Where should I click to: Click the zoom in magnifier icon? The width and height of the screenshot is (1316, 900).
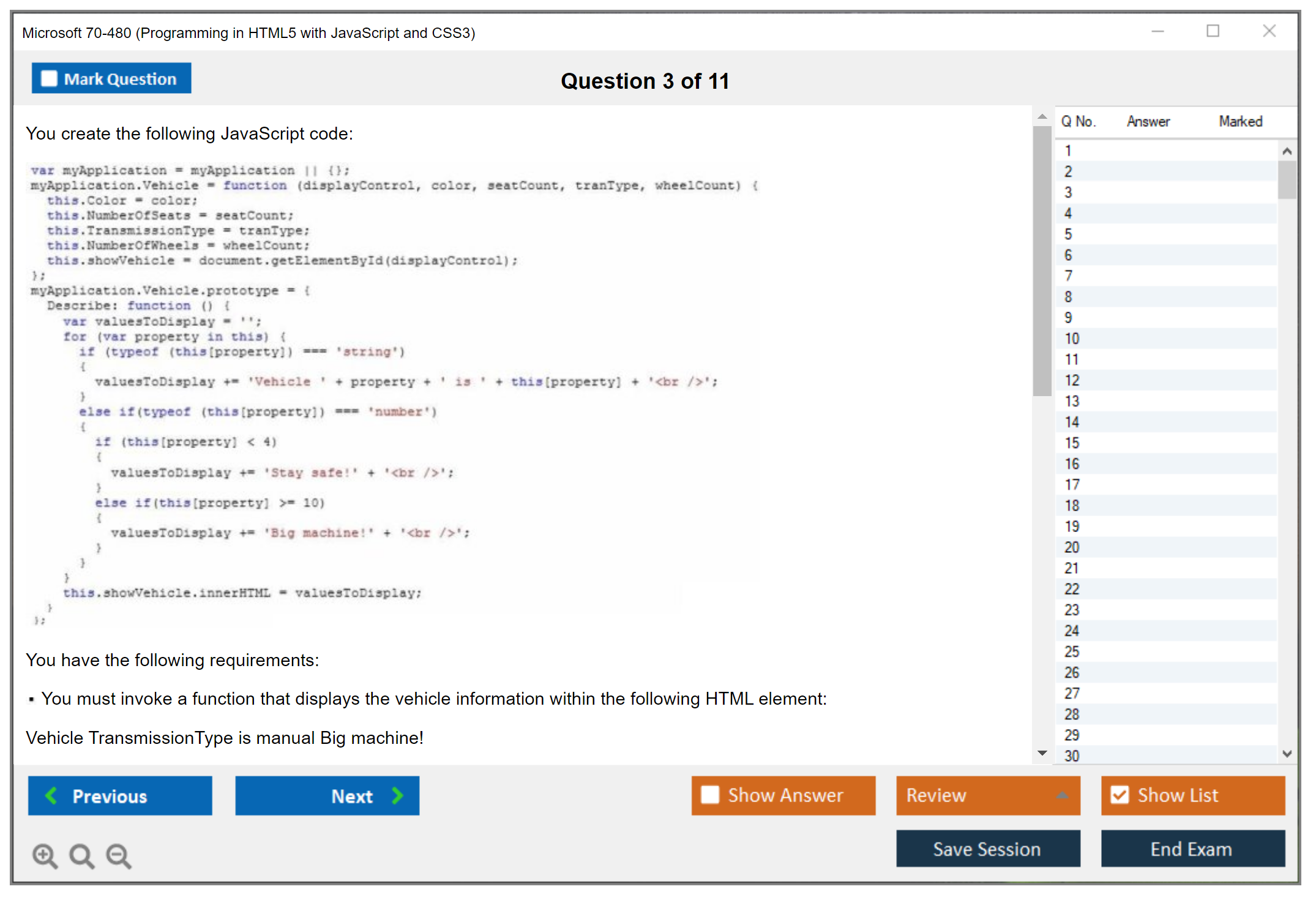[44, 855]
